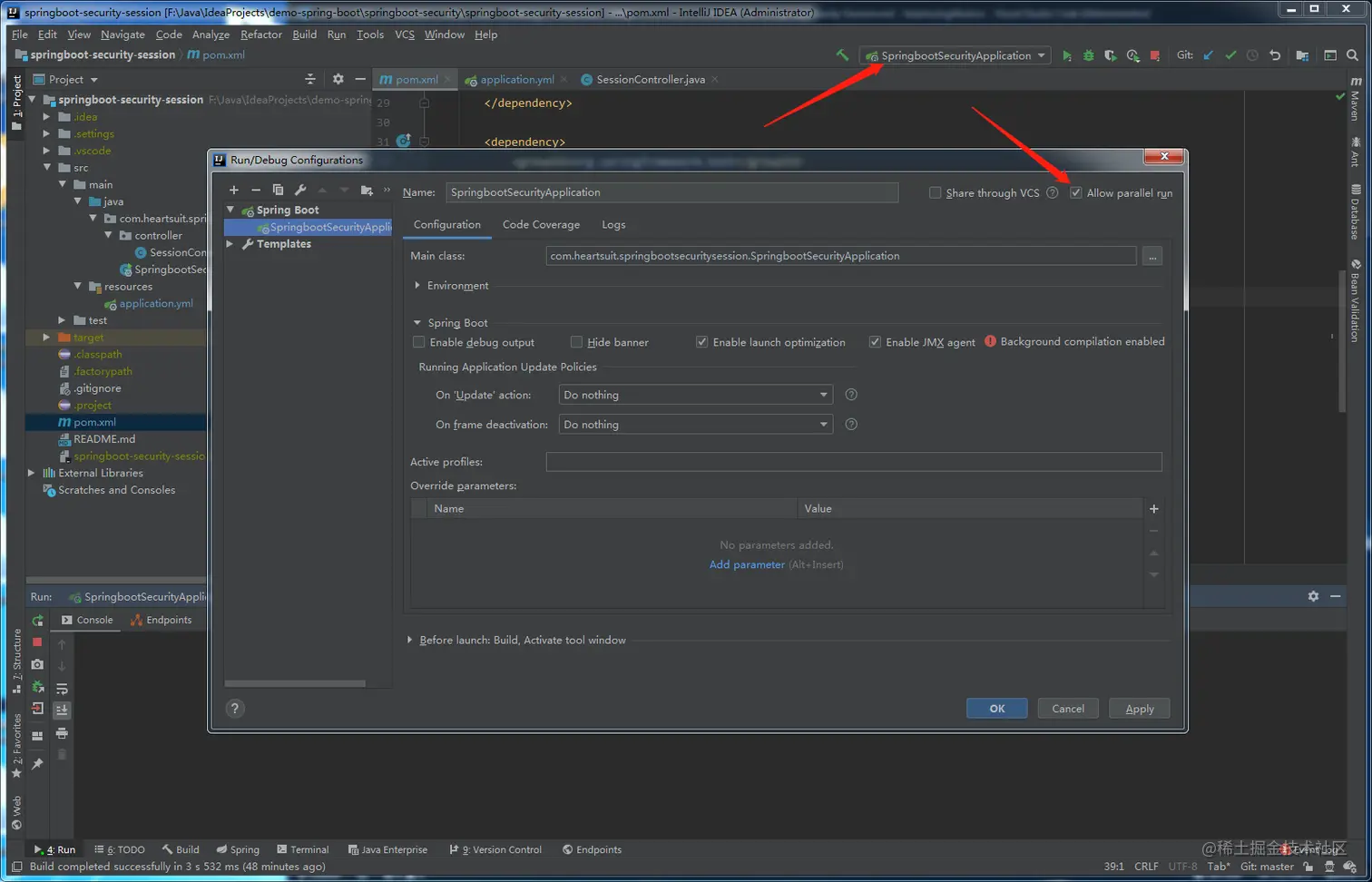This screenshot has width=1372, height=882.
Task: Toggle Allow parallel run checkbox
Action: click(1076, 192)
